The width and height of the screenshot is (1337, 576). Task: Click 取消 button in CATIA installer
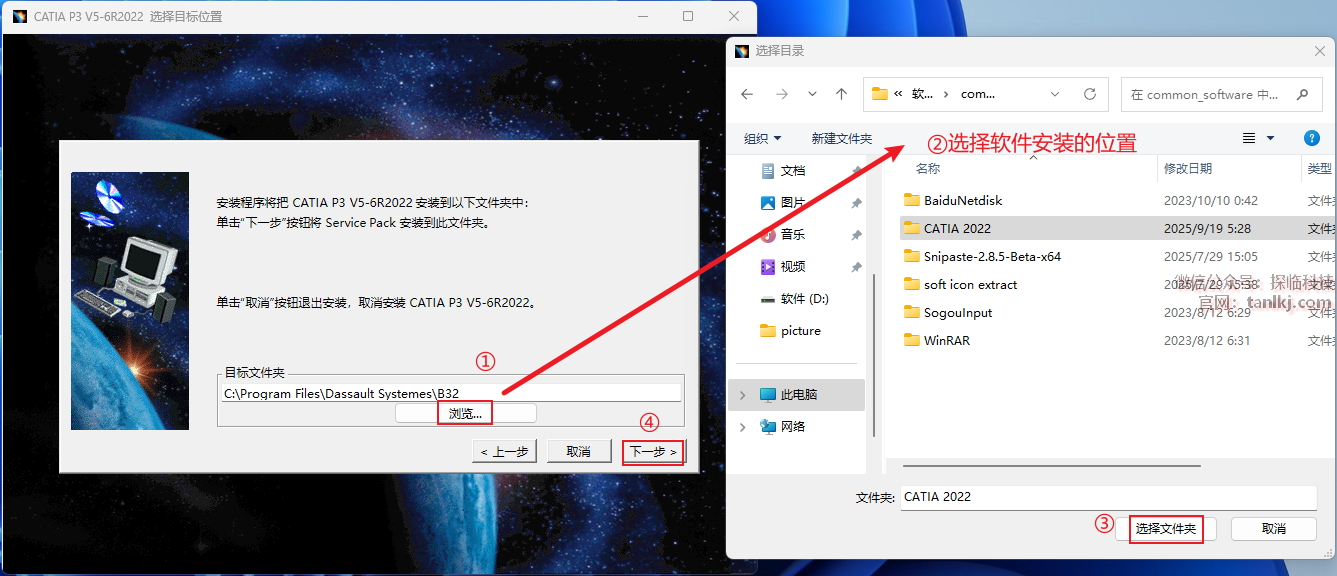pyautogui.click(x=578, y=452)
